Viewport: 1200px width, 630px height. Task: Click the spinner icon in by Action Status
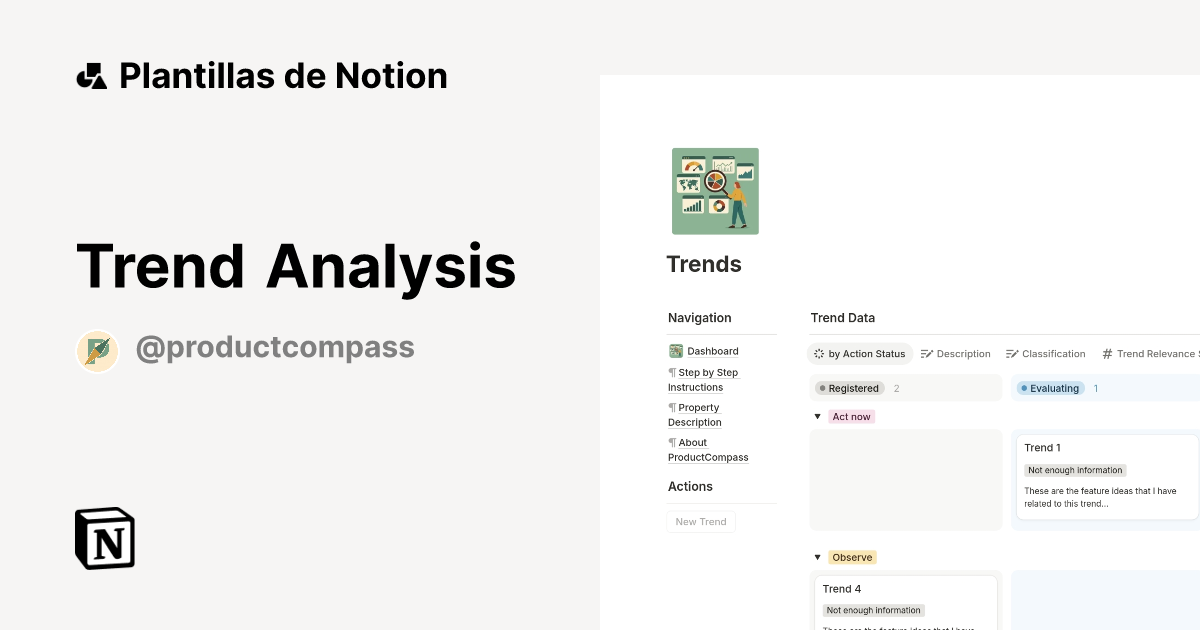coord(819,353)
